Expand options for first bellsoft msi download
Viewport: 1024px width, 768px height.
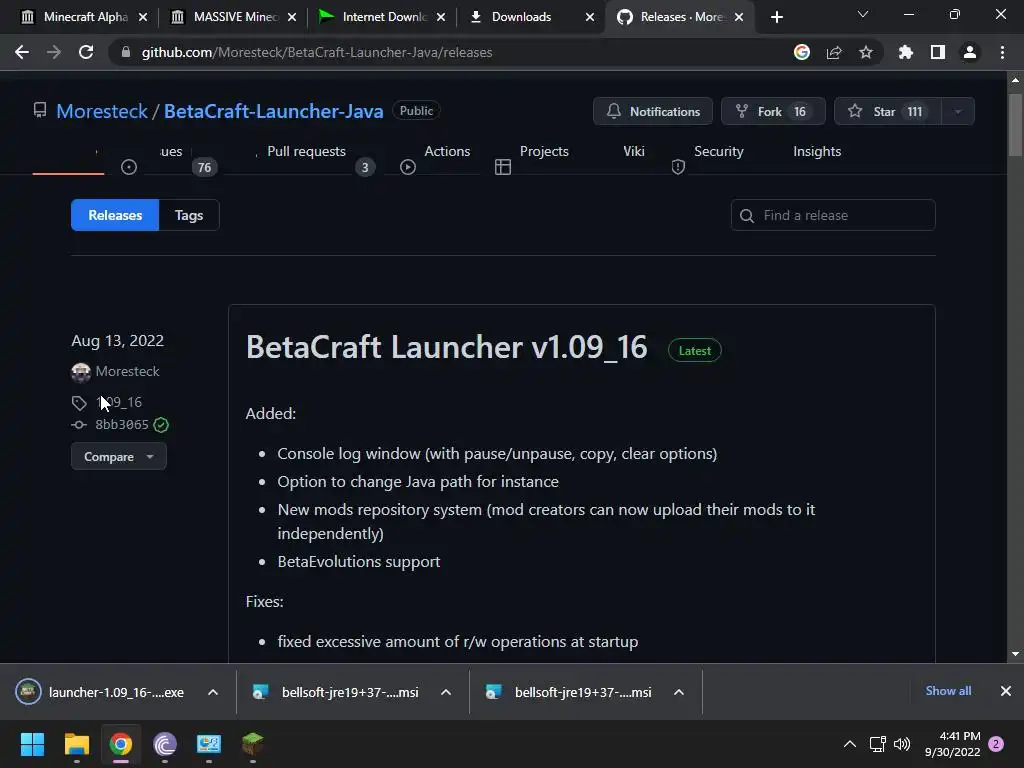(446, 692)
